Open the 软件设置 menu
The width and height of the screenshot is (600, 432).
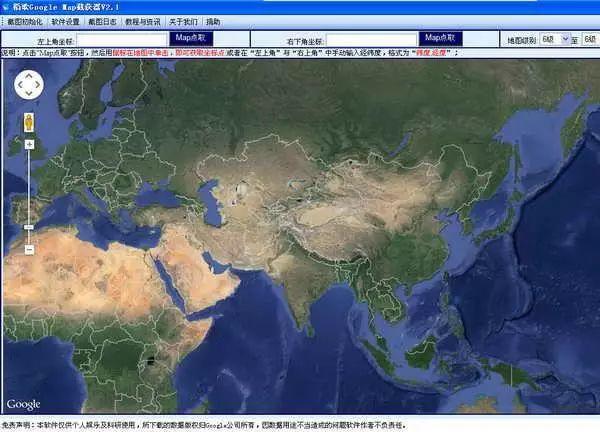pos(65,22)
